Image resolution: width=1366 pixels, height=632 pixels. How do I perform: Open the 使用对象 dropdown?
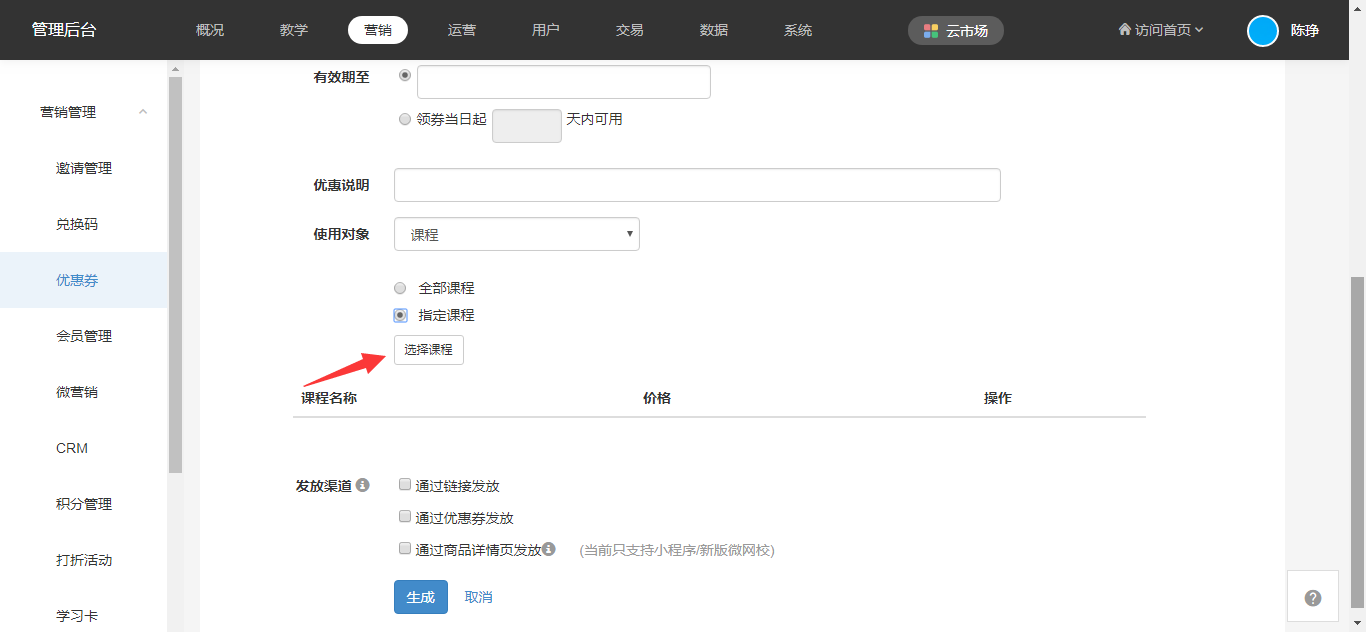tap(516, 234)
